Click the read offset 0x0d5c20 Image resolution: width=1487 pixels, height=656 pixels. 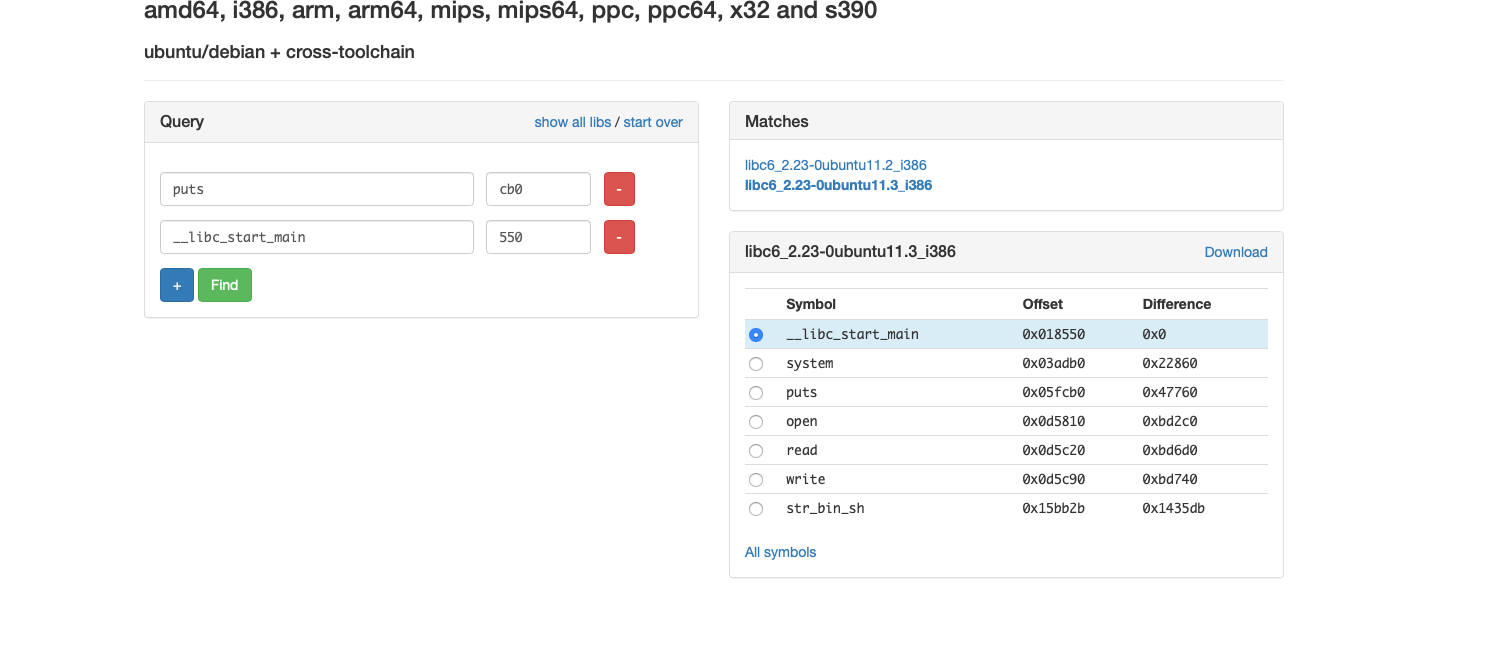click(1053, 451)
